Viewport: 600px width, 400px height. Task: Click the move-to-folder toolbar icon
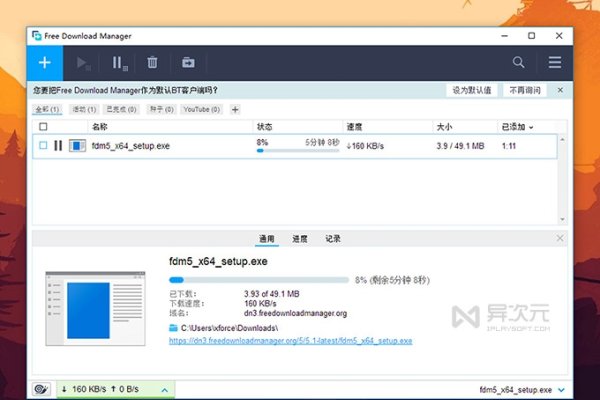point(188,62)
